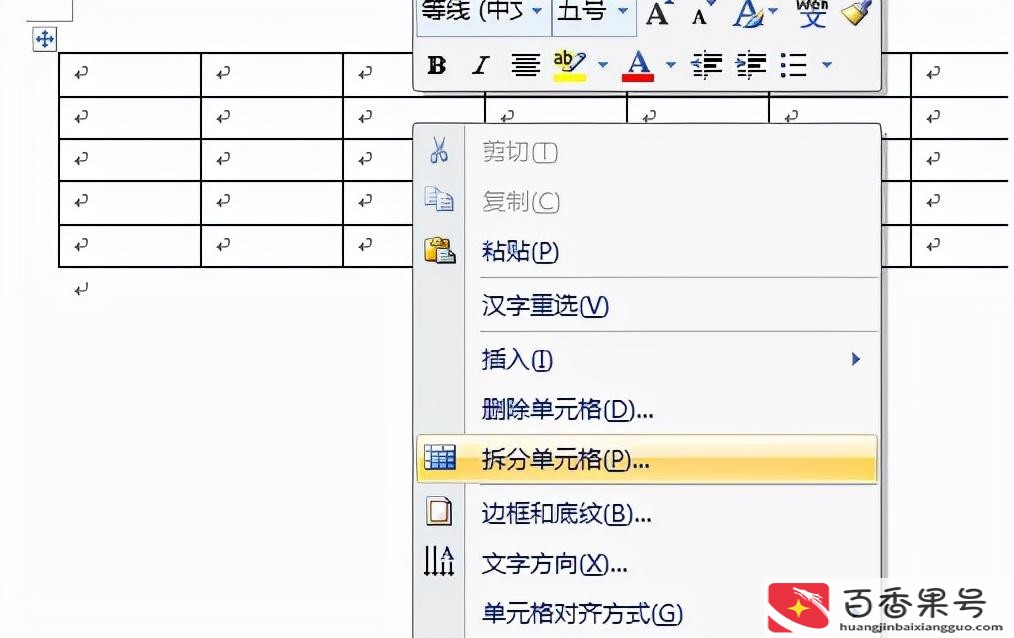Screen dimensions: 1014x638
Task: Click the split cells table icon
Action: (440, 458)
